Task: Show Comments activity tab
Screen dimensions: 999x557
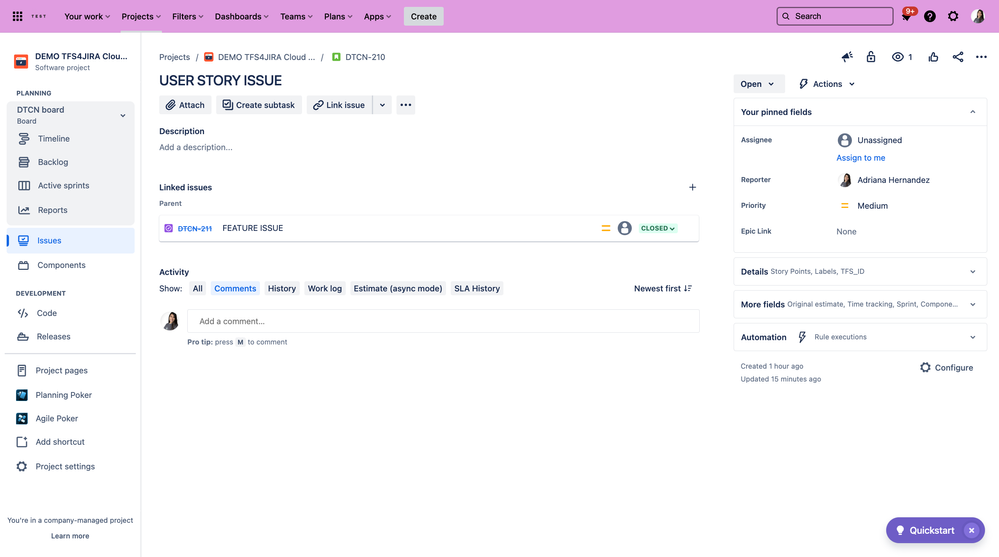Action: click(x=235, y=289)
